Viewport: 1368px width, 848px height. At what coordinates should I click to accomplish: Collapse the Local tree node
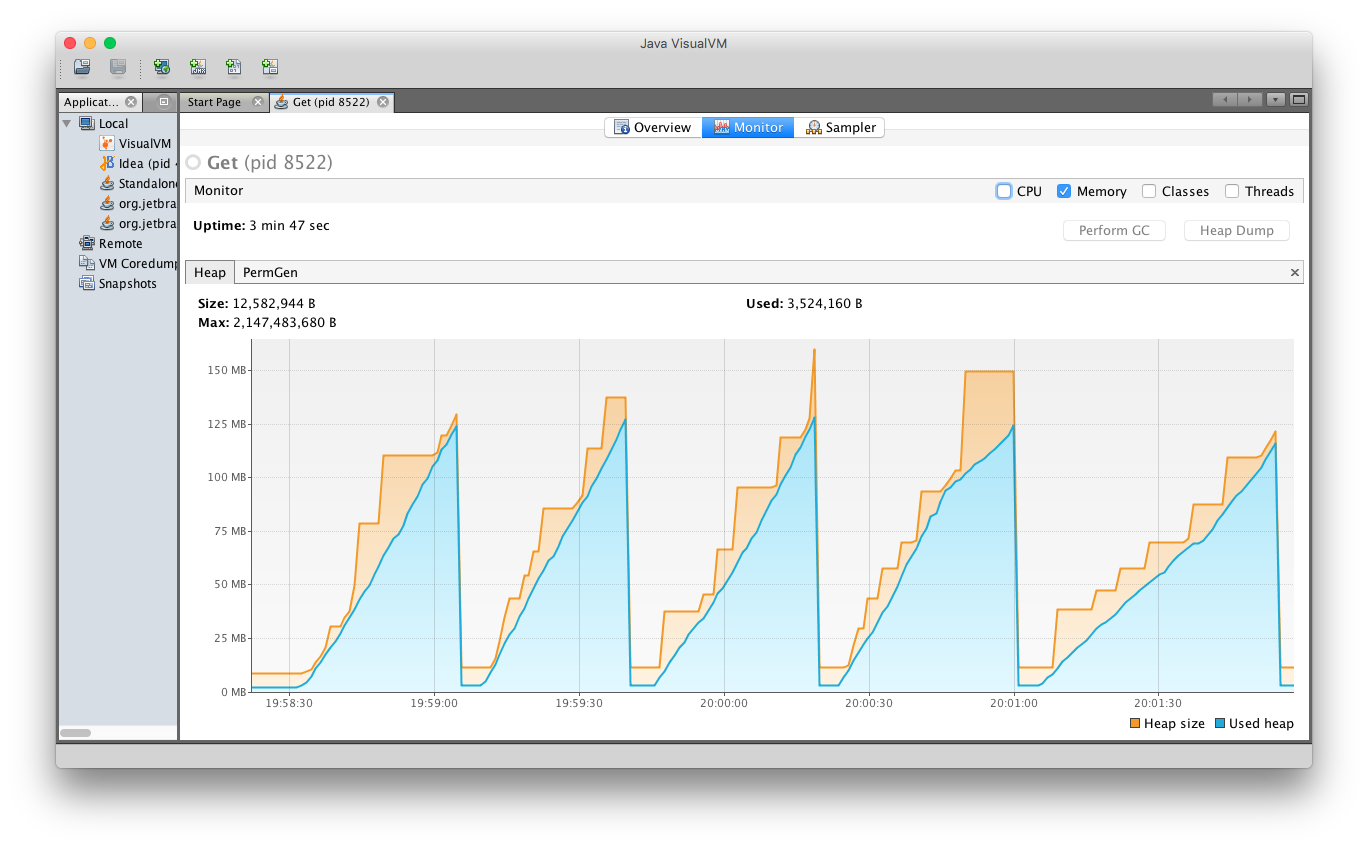coord(67,124)
